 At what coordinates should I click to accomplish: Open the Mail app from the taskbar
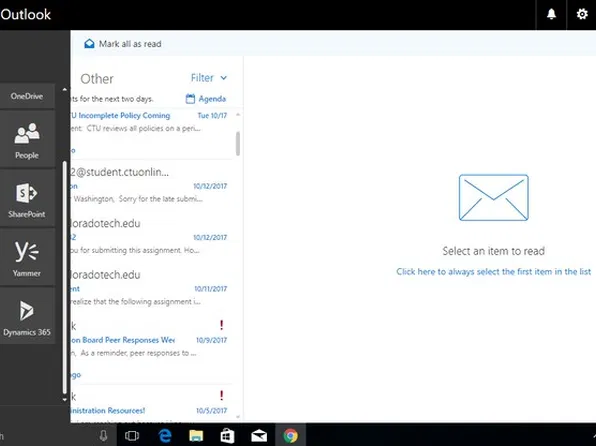tap(259, 436)
